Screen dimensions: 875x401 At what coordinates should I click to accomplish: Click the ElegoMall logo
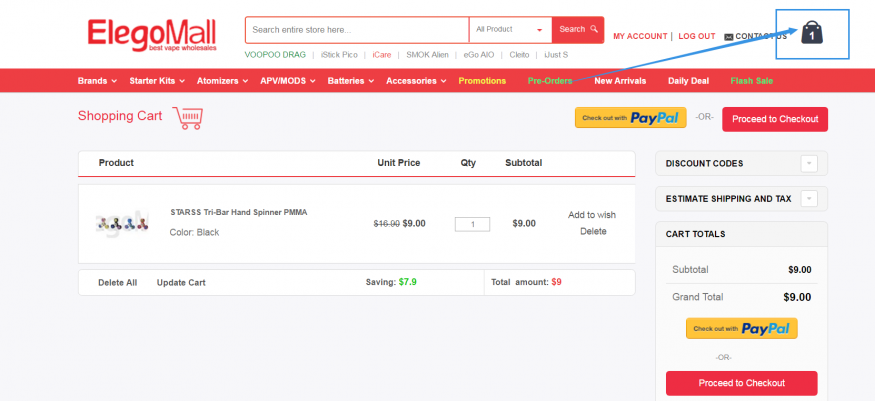tap(152, 36)
